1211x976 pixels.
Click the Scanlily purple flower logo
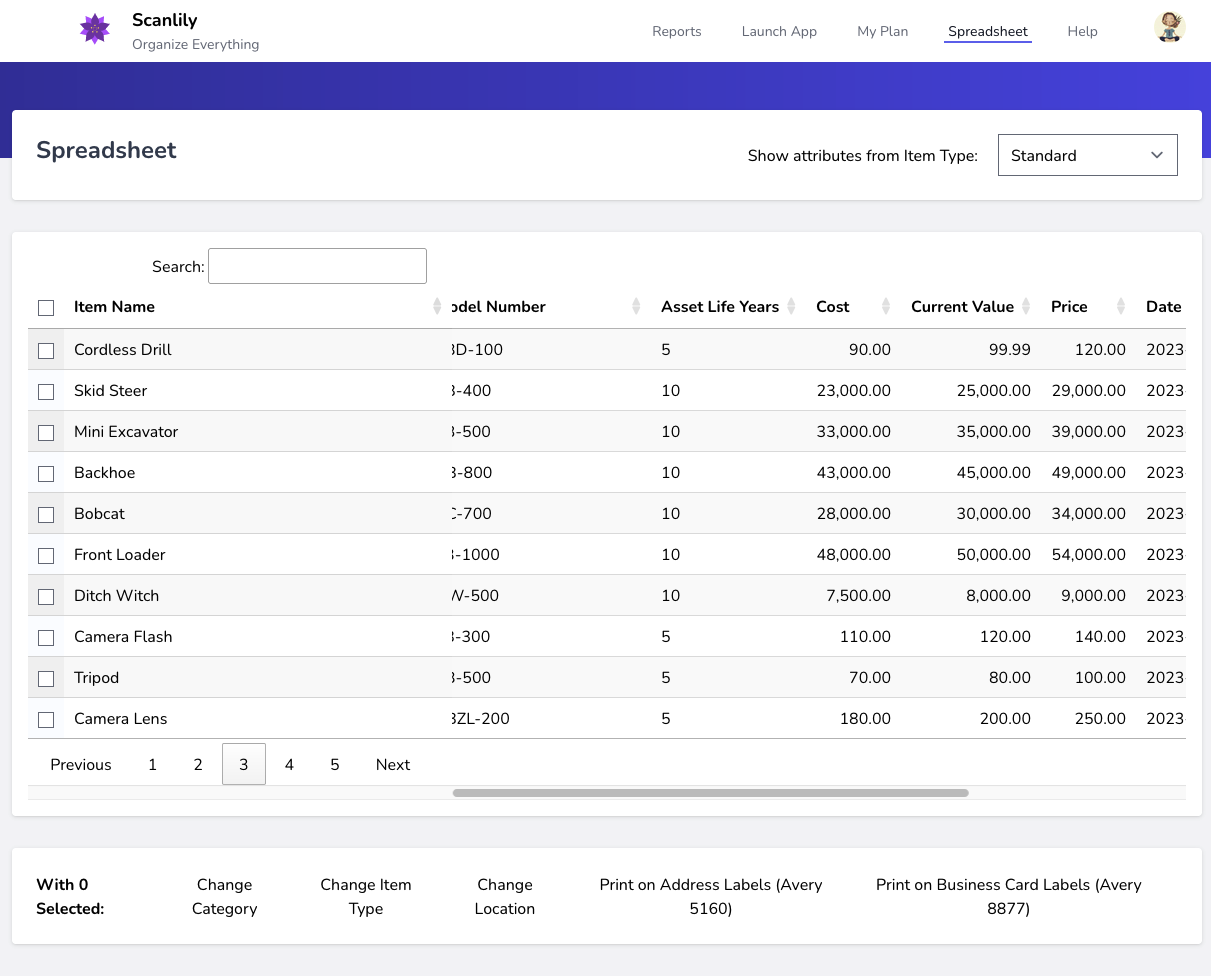click(95, 29)
